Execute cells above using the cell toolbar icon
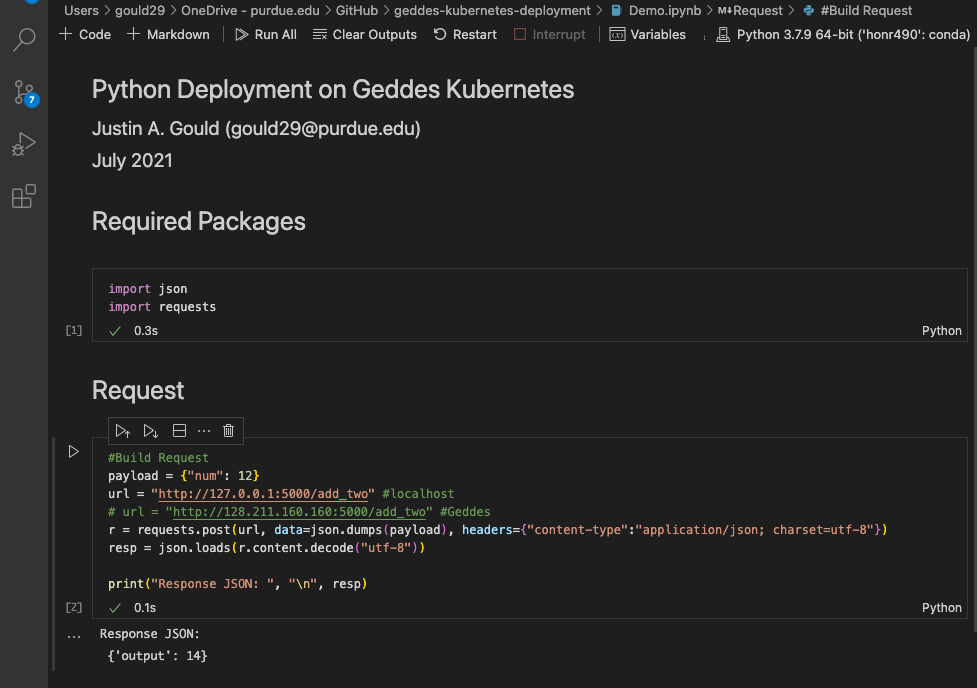Screen dimensions: 977x688 click(123, 430)
